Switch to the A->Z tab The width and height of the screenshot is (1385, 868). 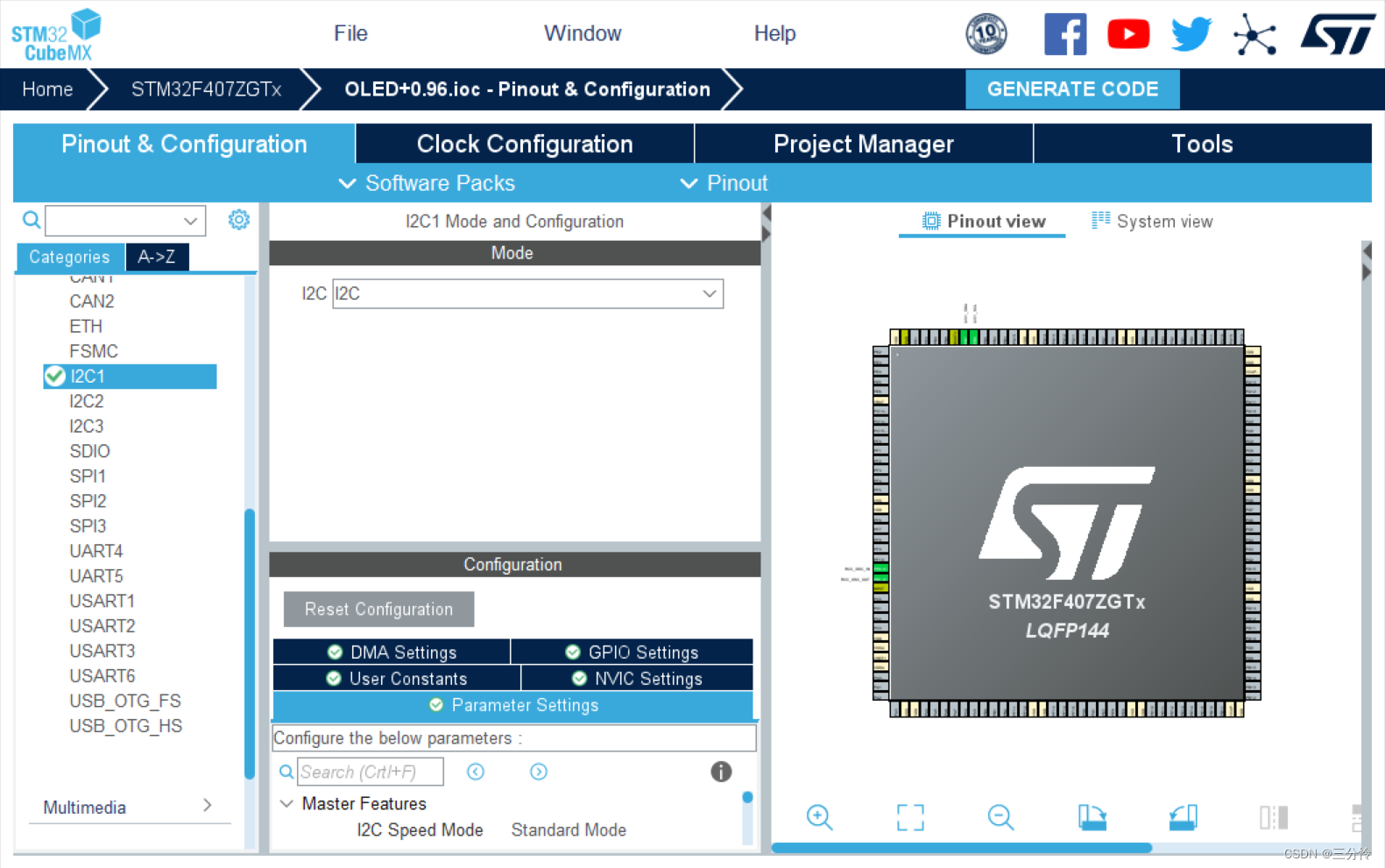coord(157,257)
